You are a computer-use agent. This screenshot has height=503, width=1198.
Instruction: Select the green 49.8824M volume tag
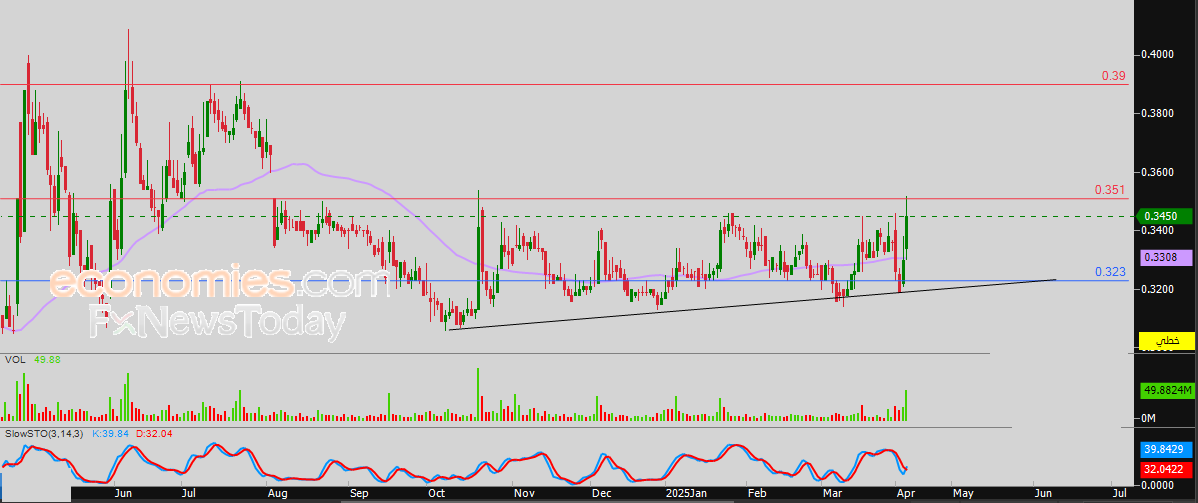1166,391
